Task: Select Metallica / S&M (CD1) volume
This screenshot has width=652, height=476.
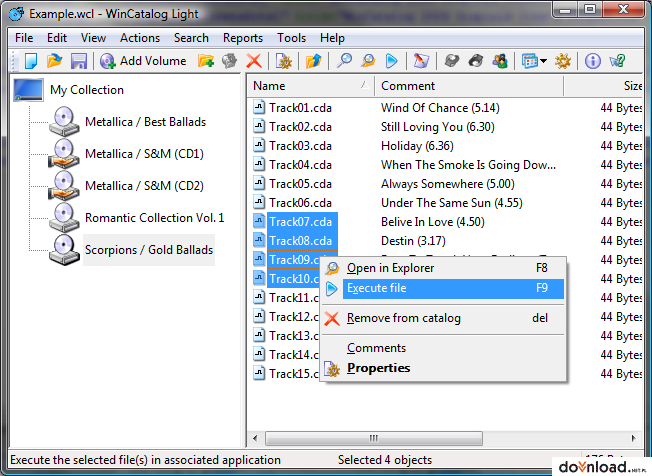Action: [x=144, y=154]
